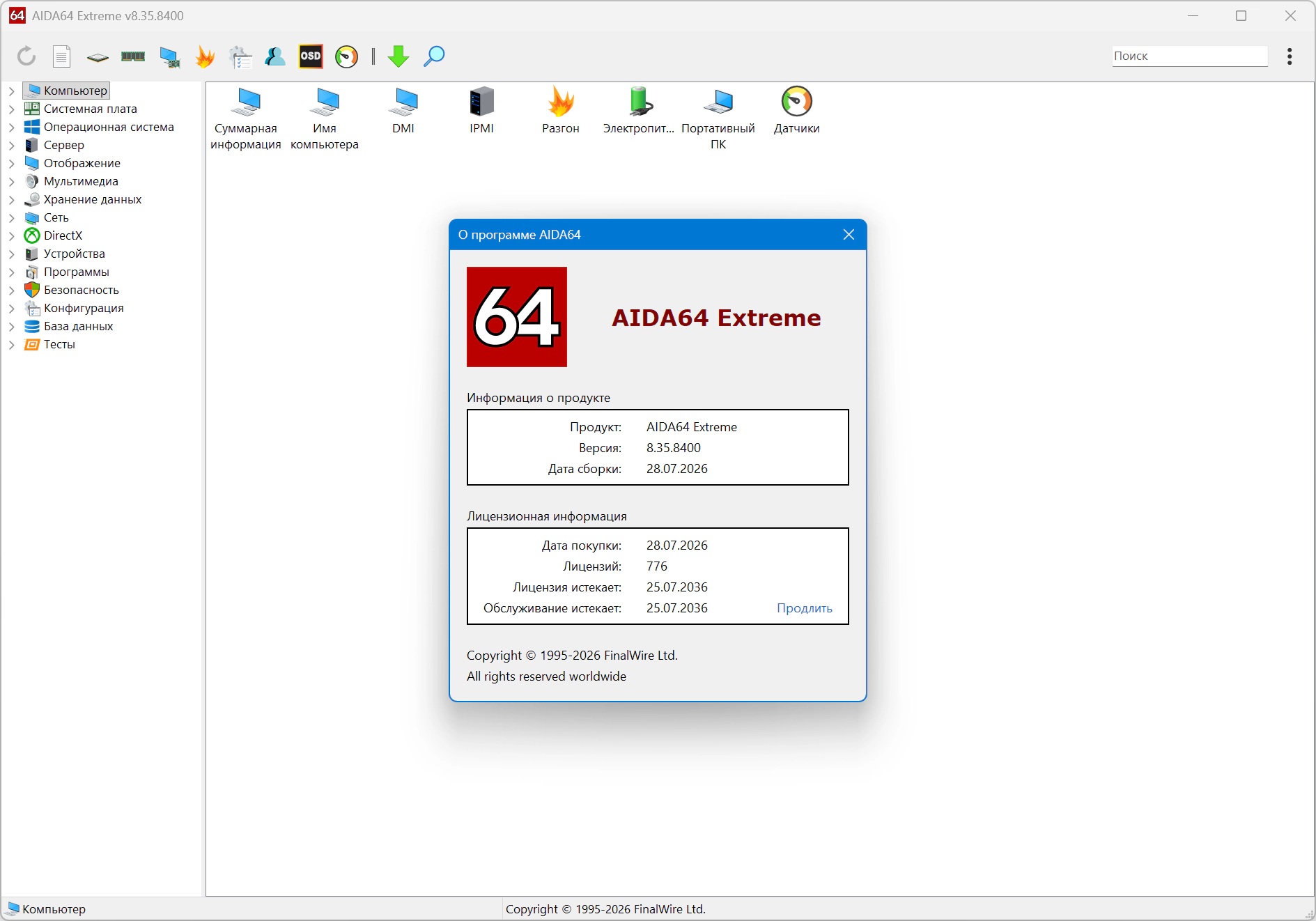Click version value 8.35.8400
This screenshot has width=1316, height=921.
click(x=674, y=448)
